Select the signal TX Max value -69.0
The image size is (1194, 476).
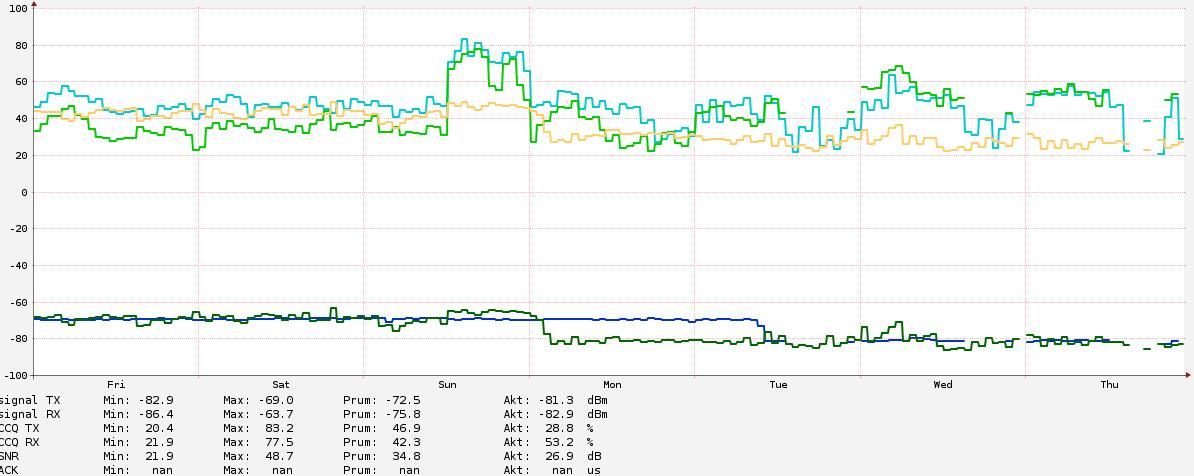point(276,400)
